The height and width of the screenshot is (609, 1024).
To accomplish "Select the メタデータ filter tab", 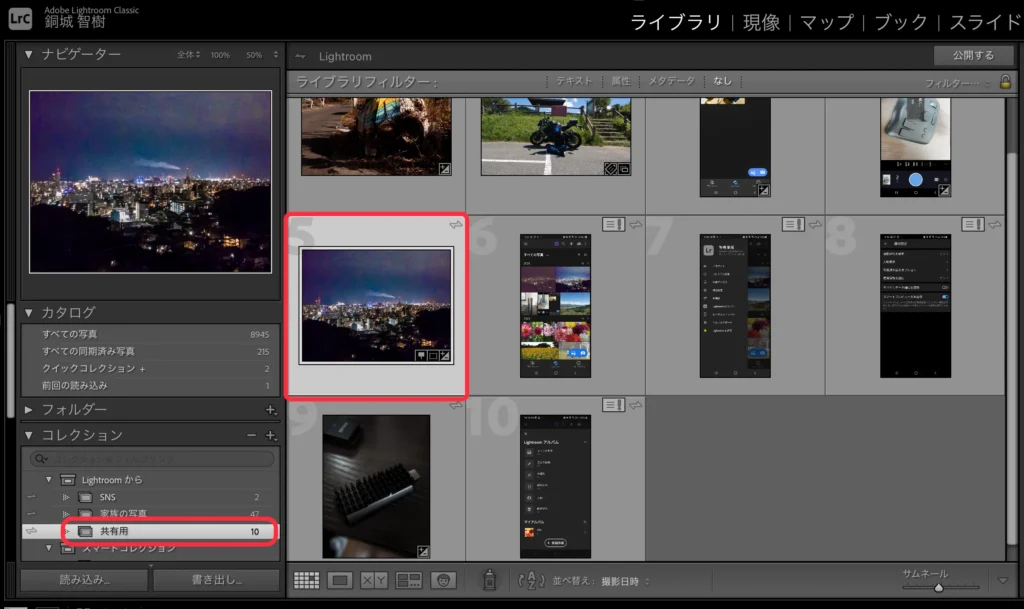I will pyautogui.click(x=672, y=81).
